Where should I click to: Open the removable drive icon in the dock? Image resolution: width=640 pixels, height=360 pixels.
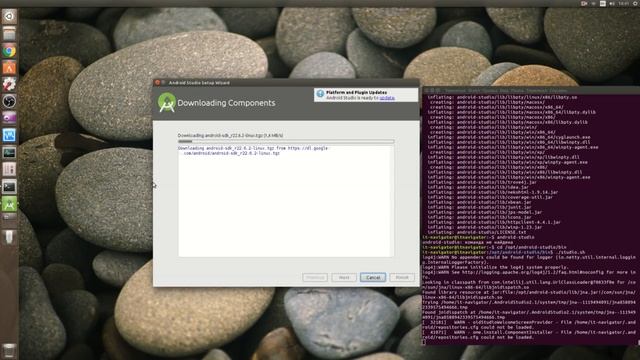coord(9,237)
